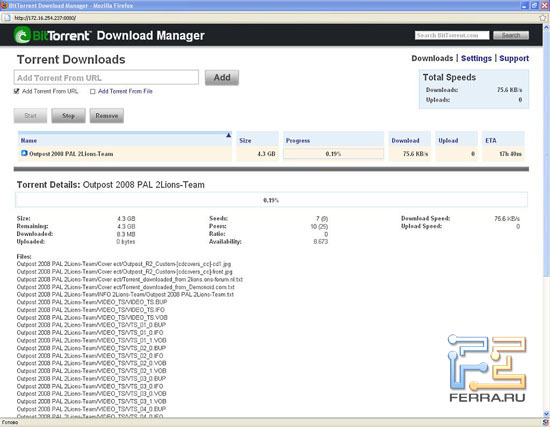Viewport: 550px width, 427px height.
Task: Click the VIDEO_TS.BUP file line
Action: 92,302
